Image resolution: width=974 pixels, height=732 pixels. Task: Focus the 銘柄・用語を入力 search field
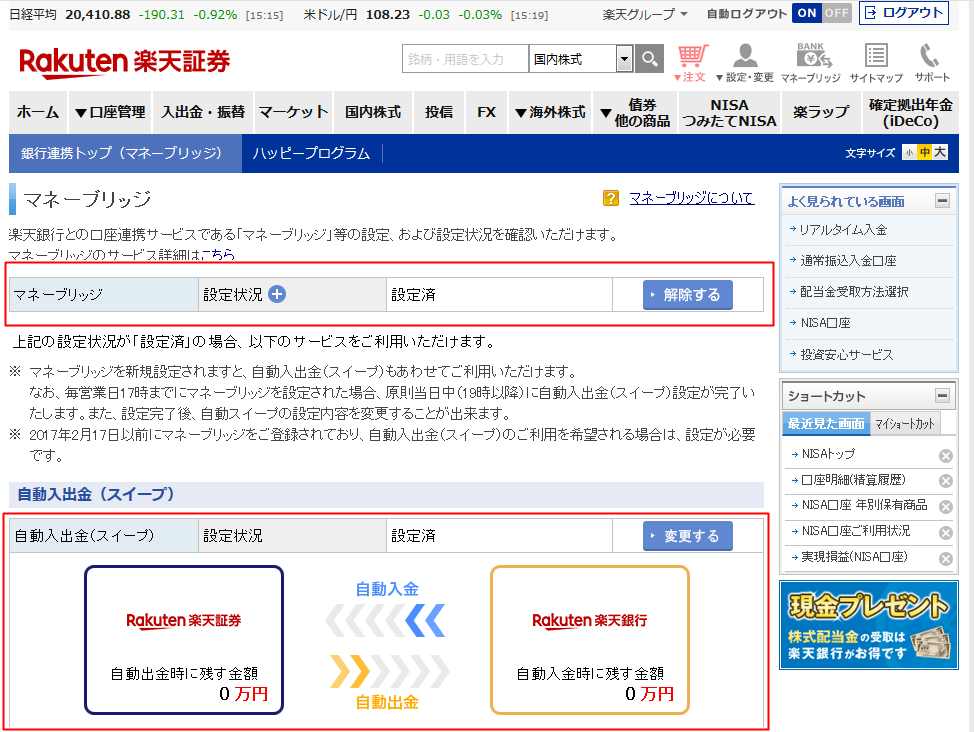(x=465, y=59)
